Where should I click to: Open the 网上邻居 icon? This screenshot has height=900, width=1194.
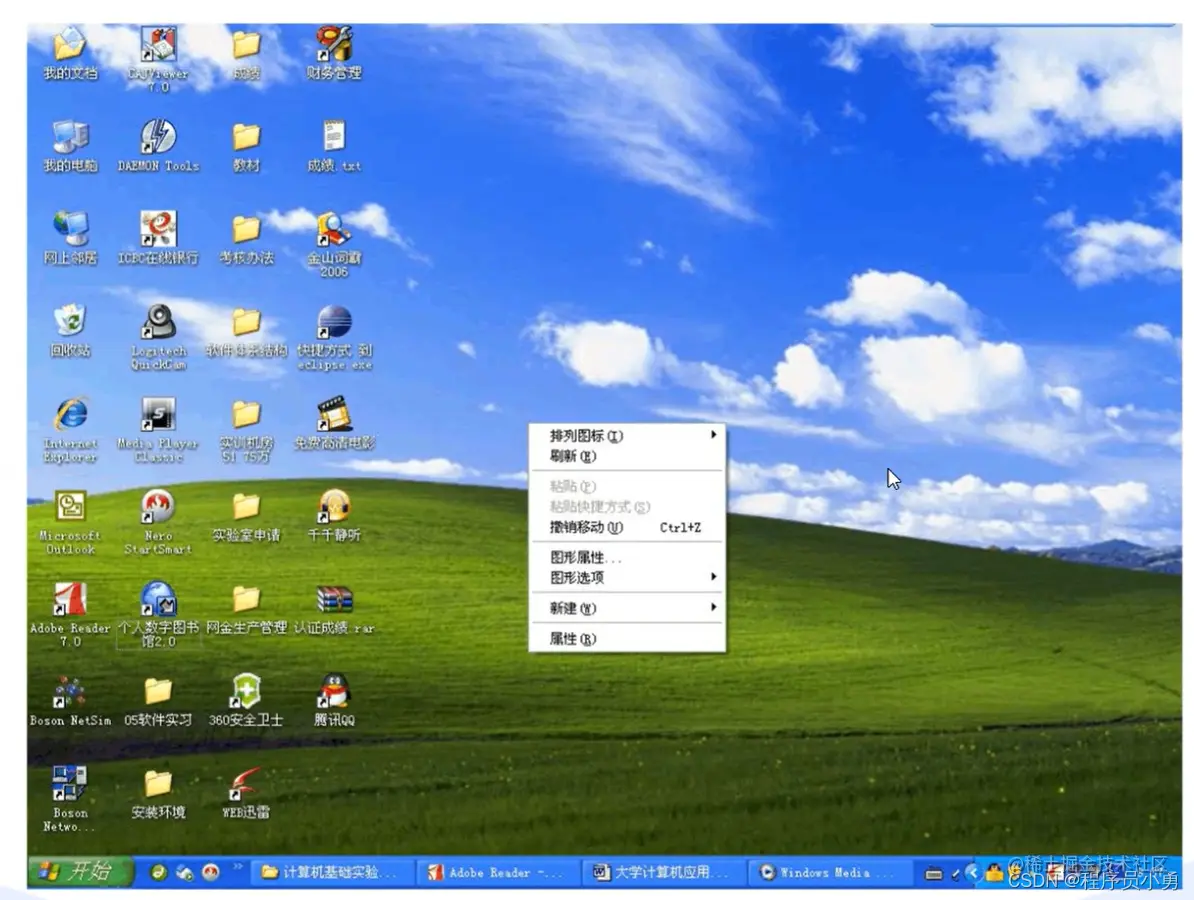pos(70,238)
